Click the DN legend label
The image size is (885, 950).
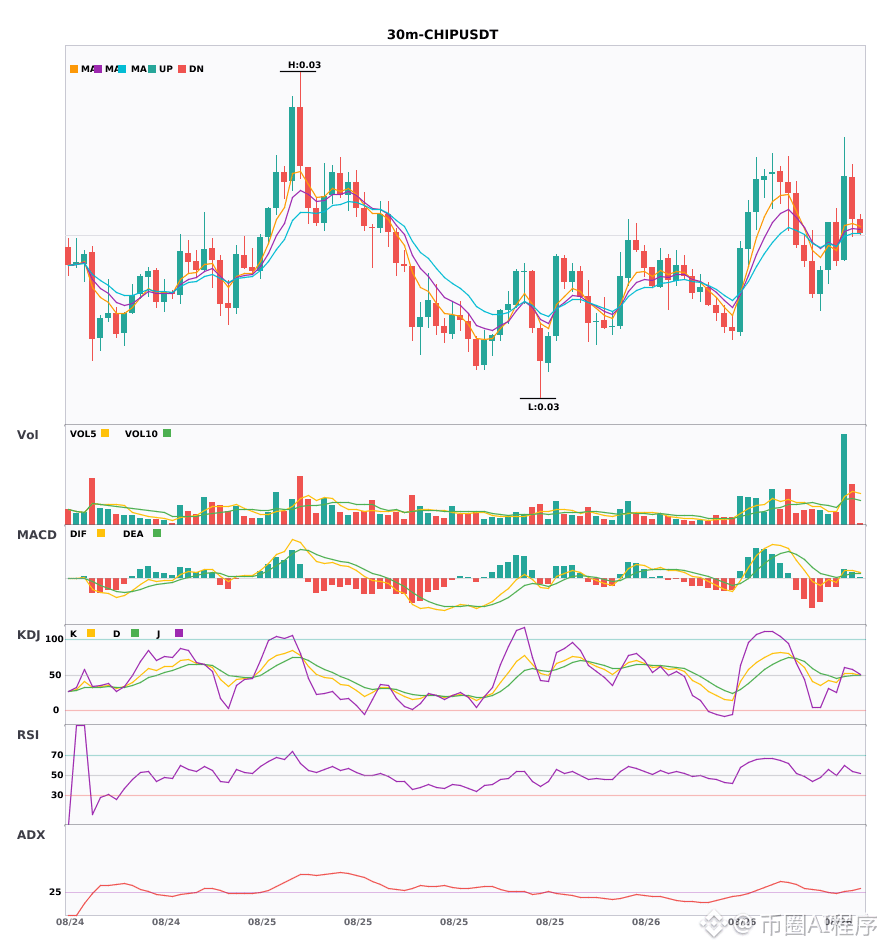tap(196, 69)
